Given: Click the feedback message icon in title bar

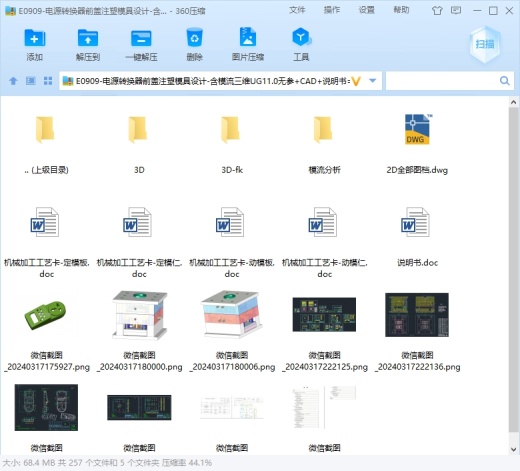Looking at the screenshot, I should [456, 10].
